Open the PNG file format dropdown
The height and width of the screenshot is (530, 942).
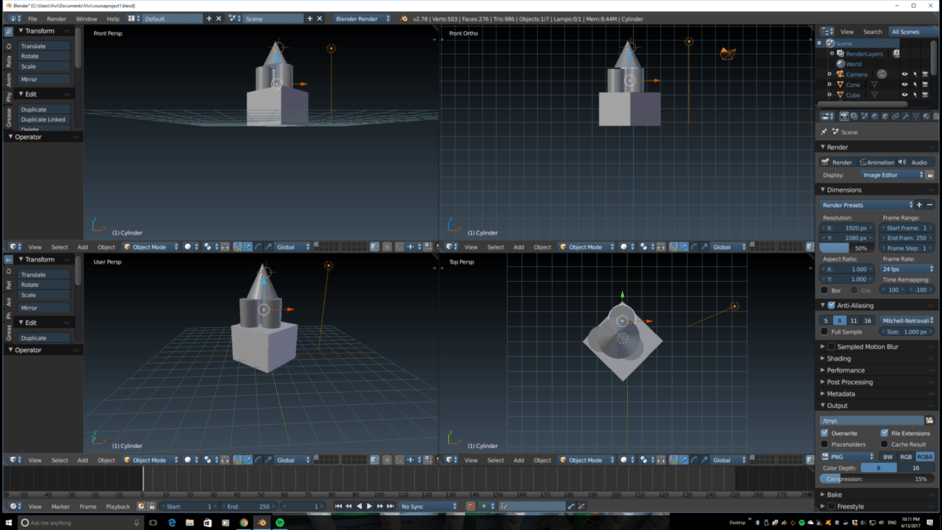847,457
